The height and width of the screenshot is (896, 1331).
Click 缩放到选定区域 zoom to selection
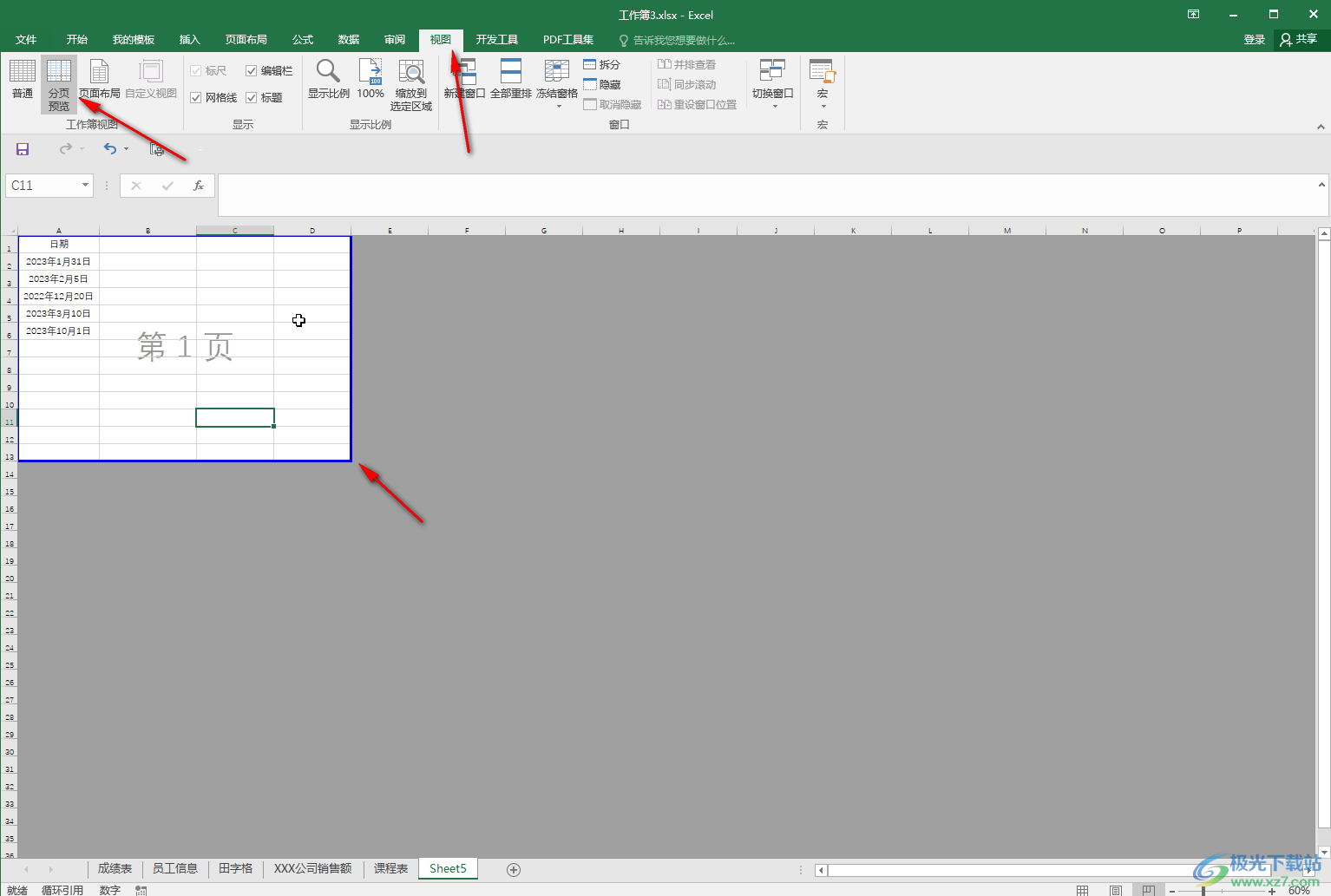tap(411, 85)
